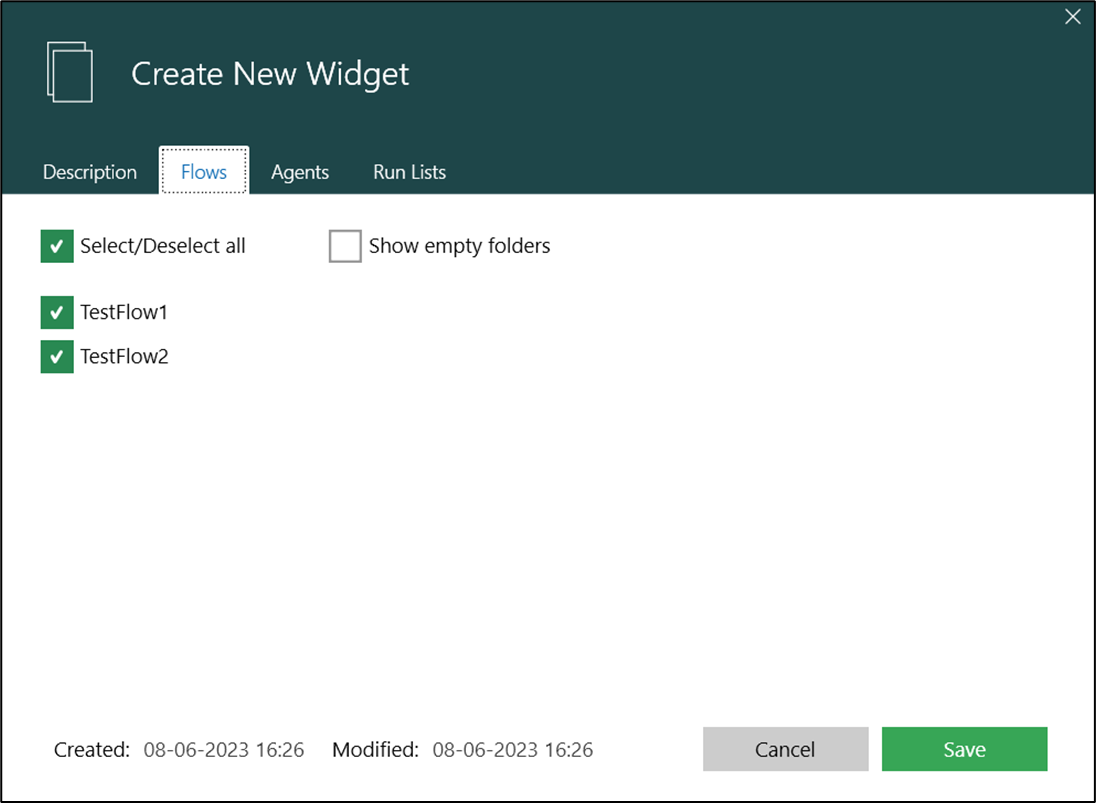1096x803 pixels.
Task: Select the Flows tab
Action: (204, 172)
